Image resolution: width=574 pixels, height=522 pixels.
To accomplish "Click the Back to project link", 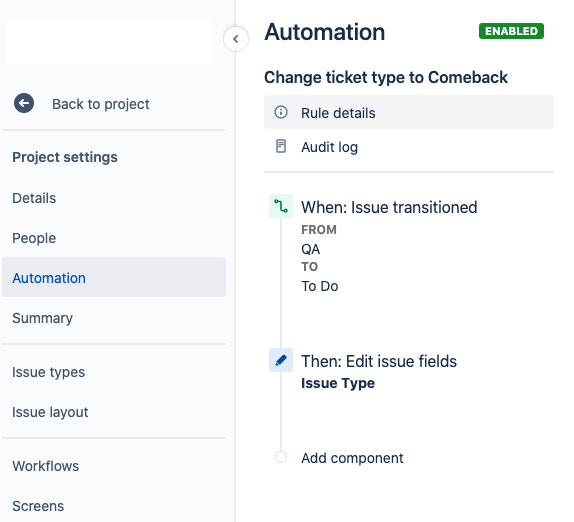I will (101, 104).
